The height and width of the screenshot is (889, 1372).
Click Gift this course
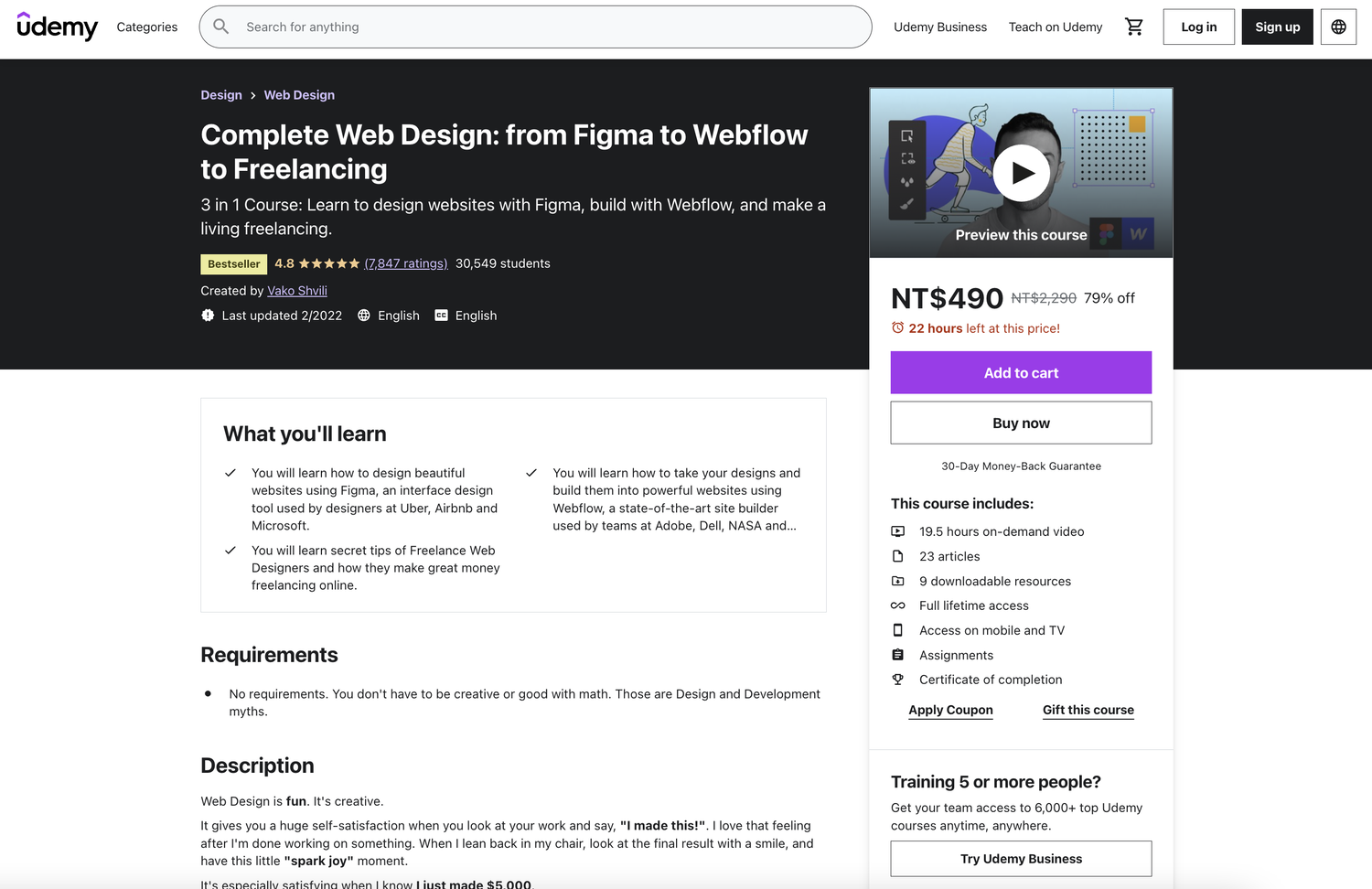coord(1088,710)
